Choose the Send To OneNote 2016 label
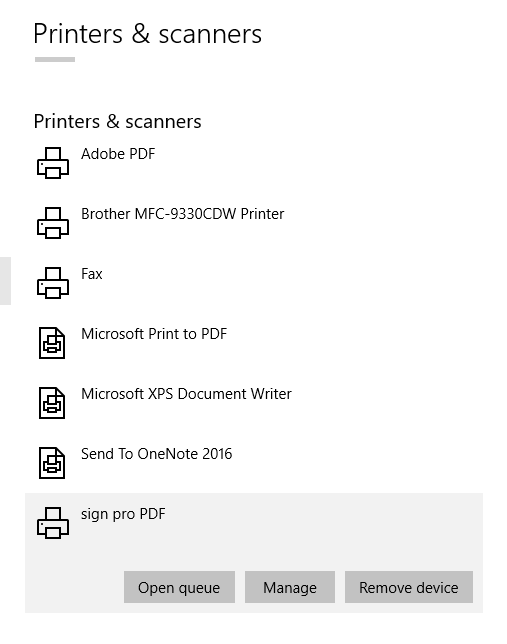 point(157,454)
